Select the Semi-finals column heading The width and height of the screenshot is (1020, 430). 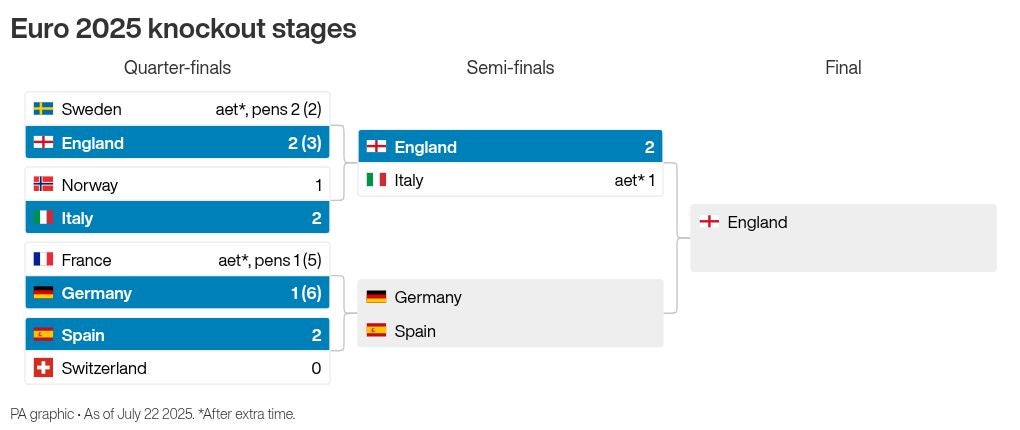[x=511, y=68]
